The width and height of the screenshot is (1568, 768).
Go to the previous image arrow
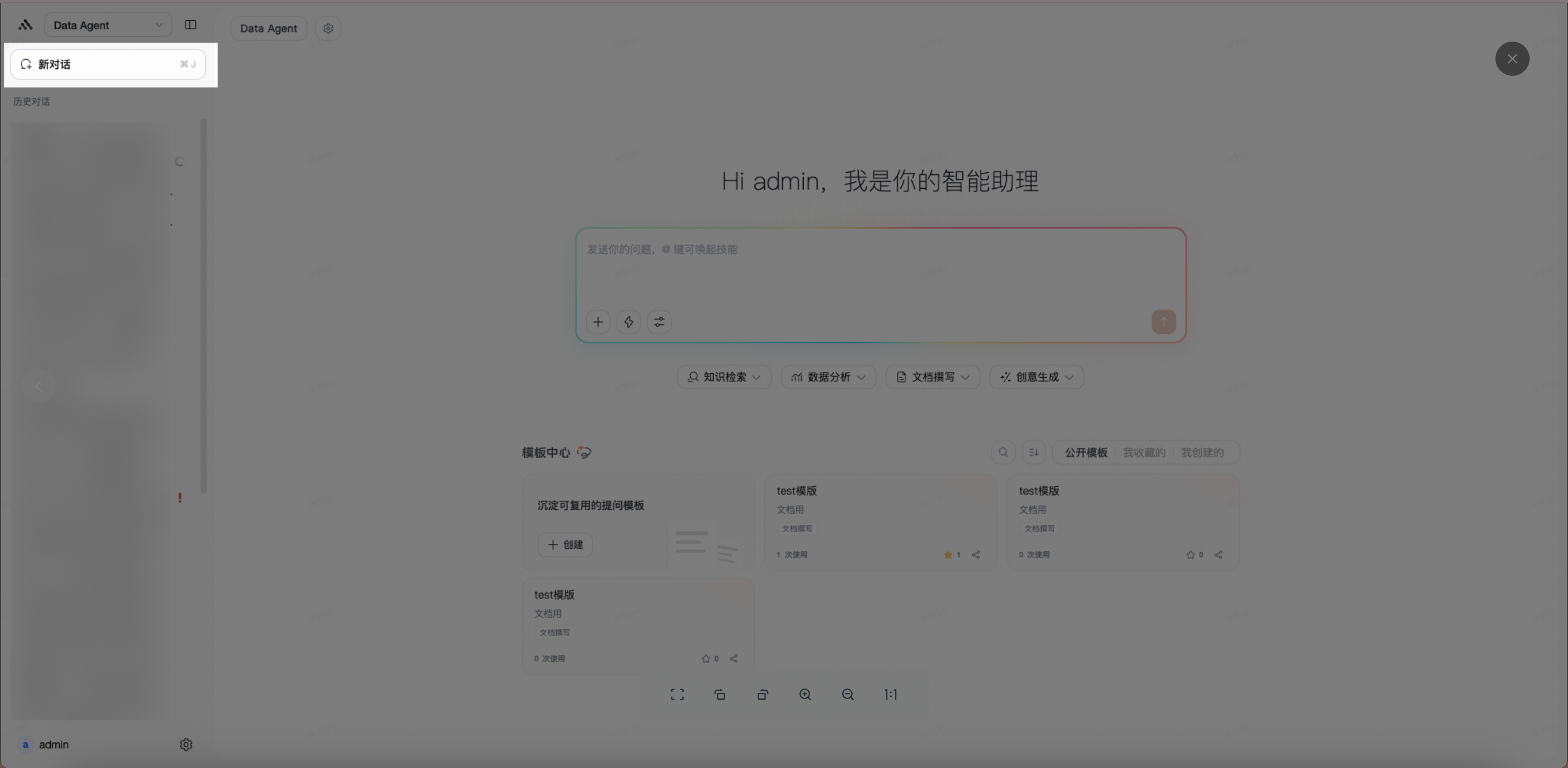pyautogui.click(x=39, y=386)
